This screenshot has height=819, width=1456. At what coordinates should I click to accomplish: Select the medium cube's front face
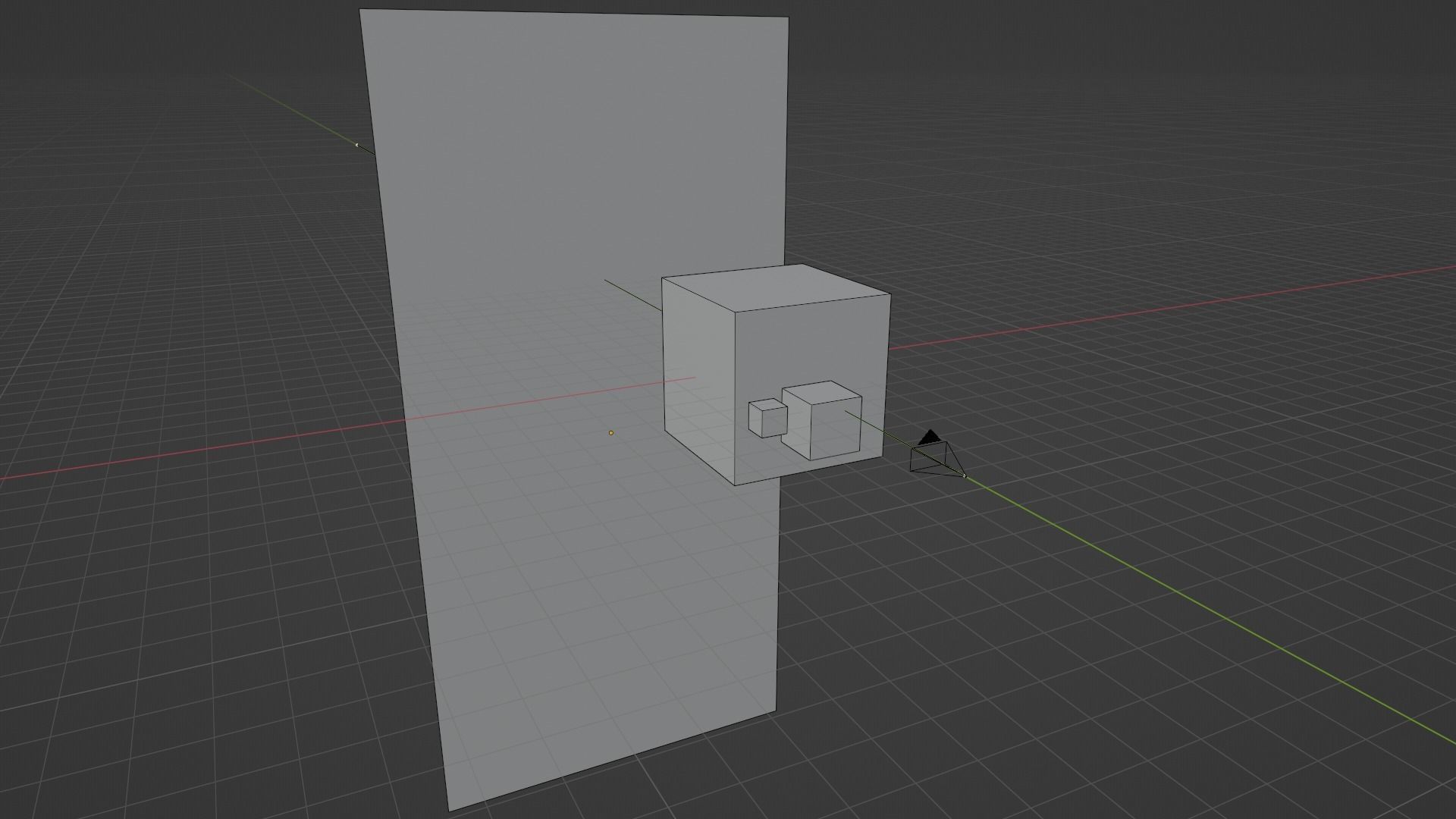pyautogui.click(x=836, y=428)
